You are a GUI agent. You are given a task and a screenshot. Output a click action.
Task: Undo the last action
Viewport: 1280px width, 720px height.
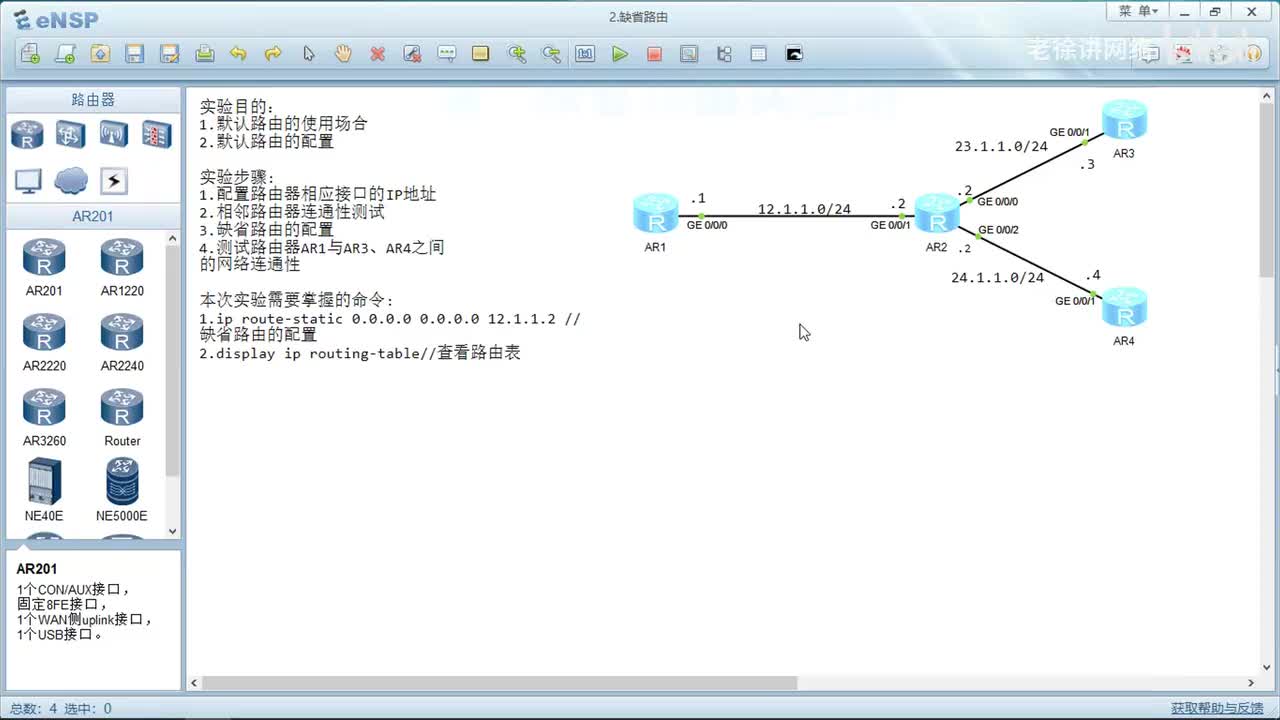pyautogui.click(x=238, y=54)
